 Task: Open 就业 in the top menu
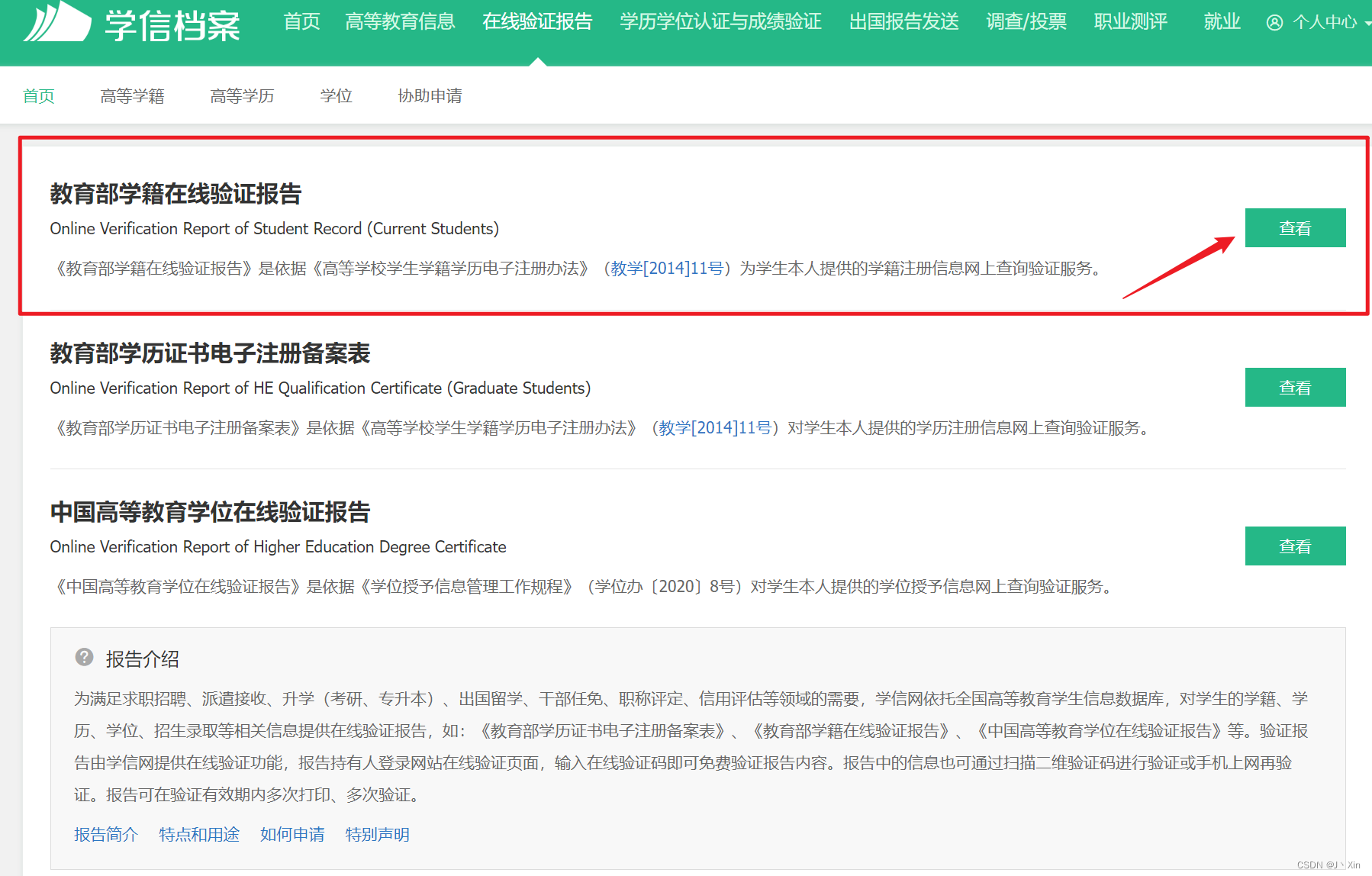pos(1222,21)
